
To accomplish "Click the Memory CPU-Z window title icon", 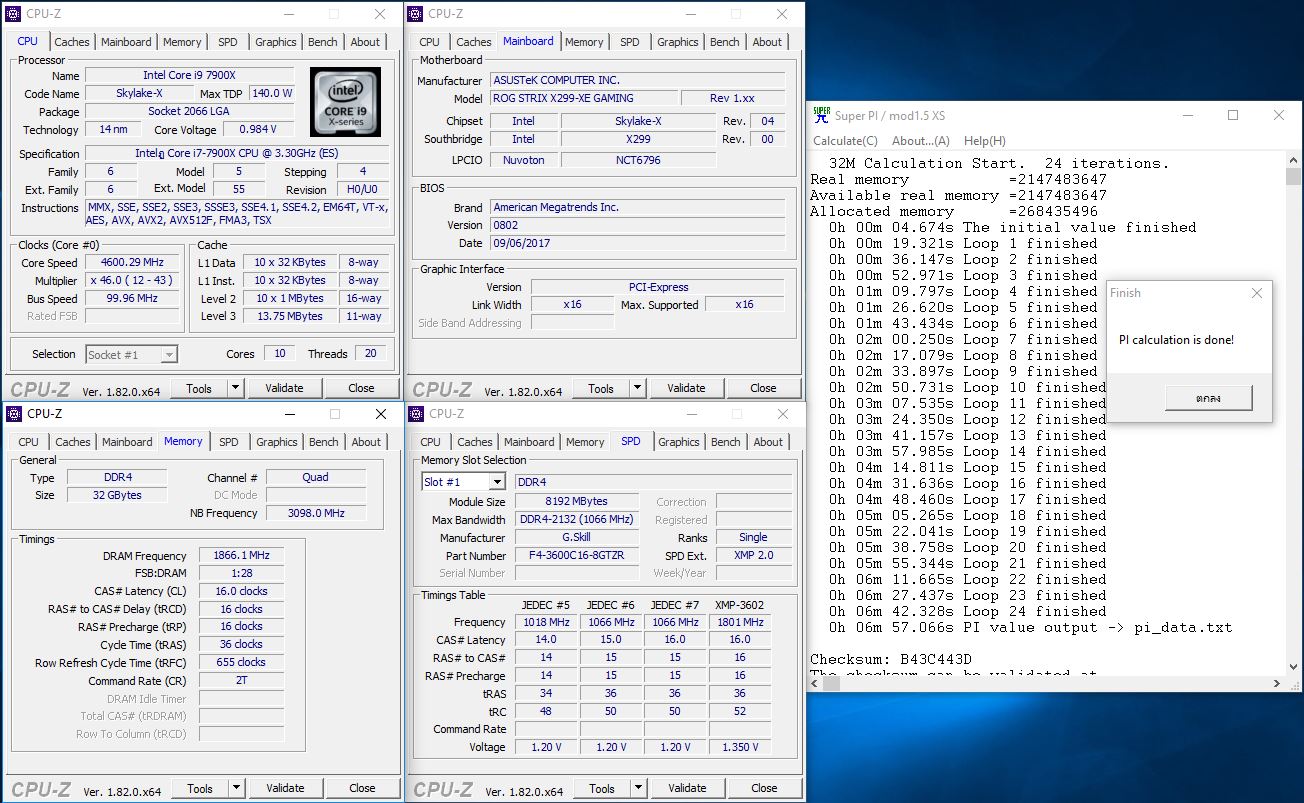I will coord(14,414).
